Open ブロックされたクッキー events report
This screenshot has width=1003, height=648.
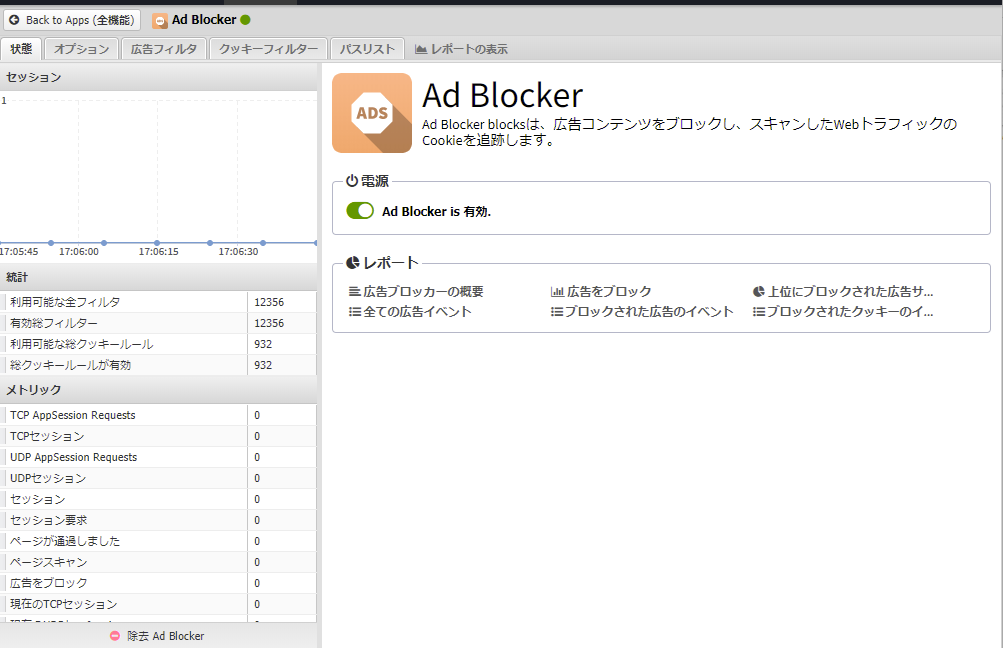point(850,312)
